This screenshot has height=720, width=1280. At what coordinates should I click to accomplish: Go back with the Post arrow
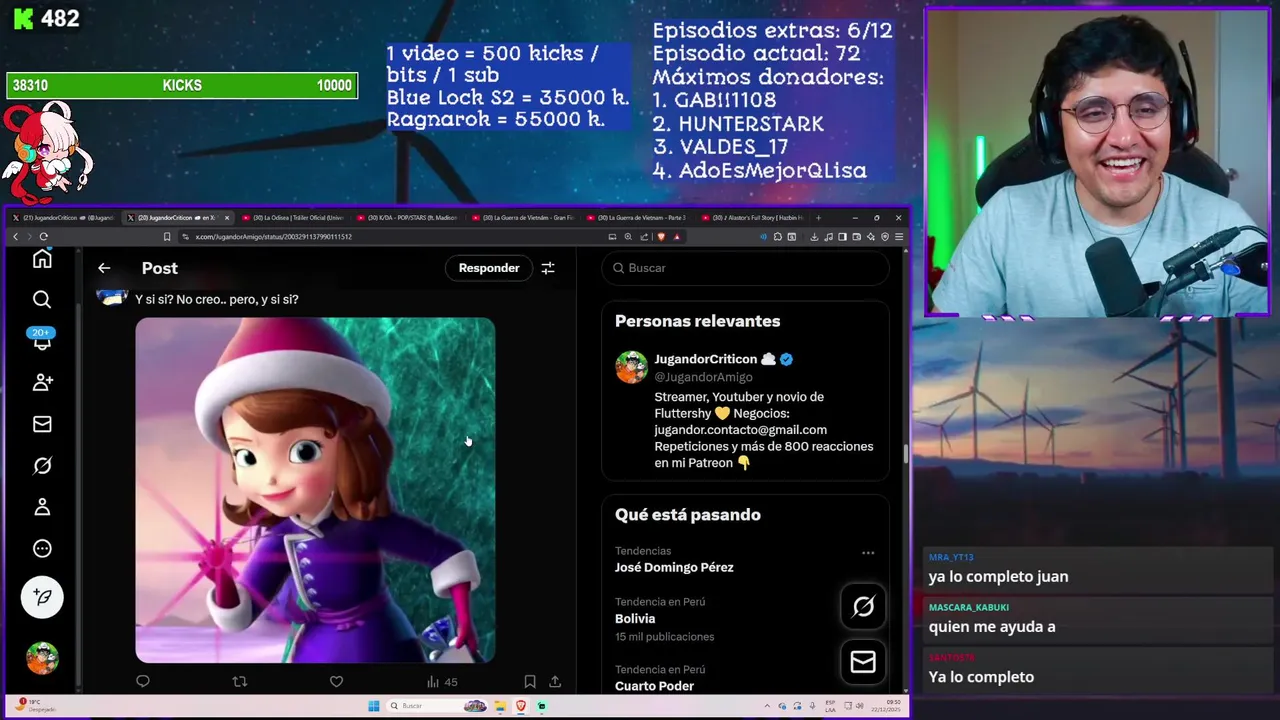point(104,268)
